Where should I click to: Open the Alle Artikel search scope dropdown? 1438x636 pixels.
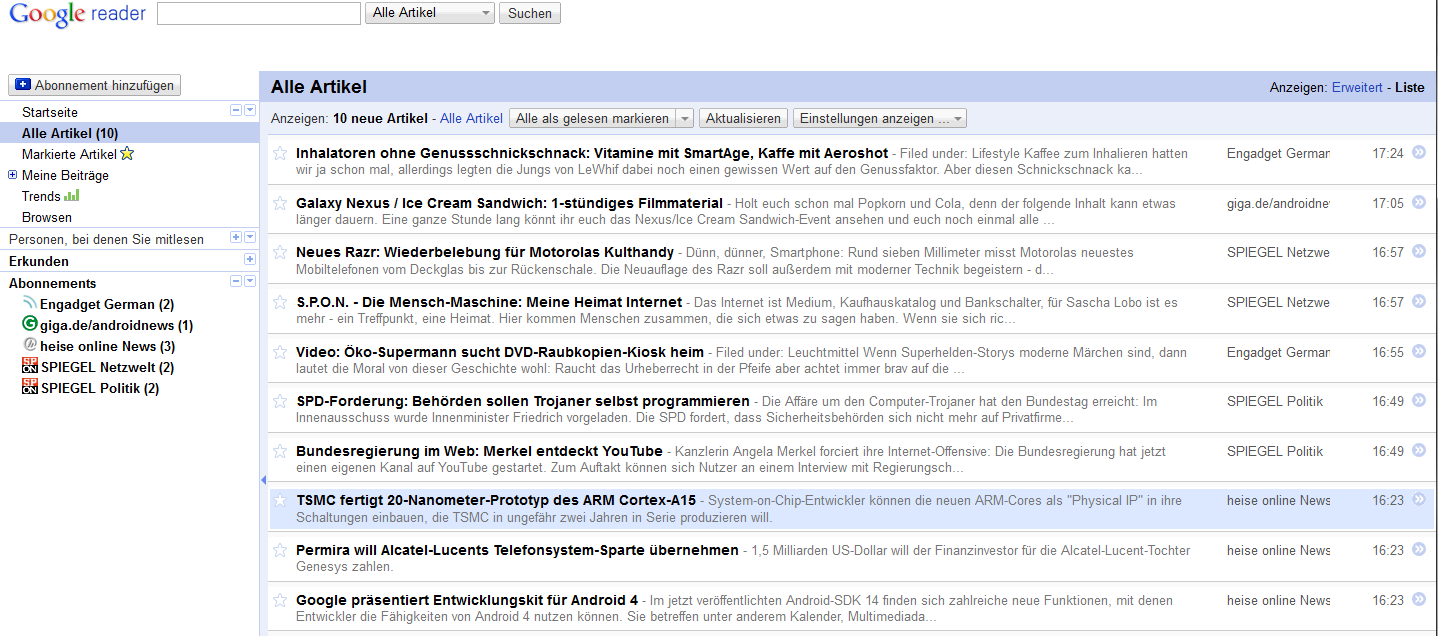tap(431, 13)
